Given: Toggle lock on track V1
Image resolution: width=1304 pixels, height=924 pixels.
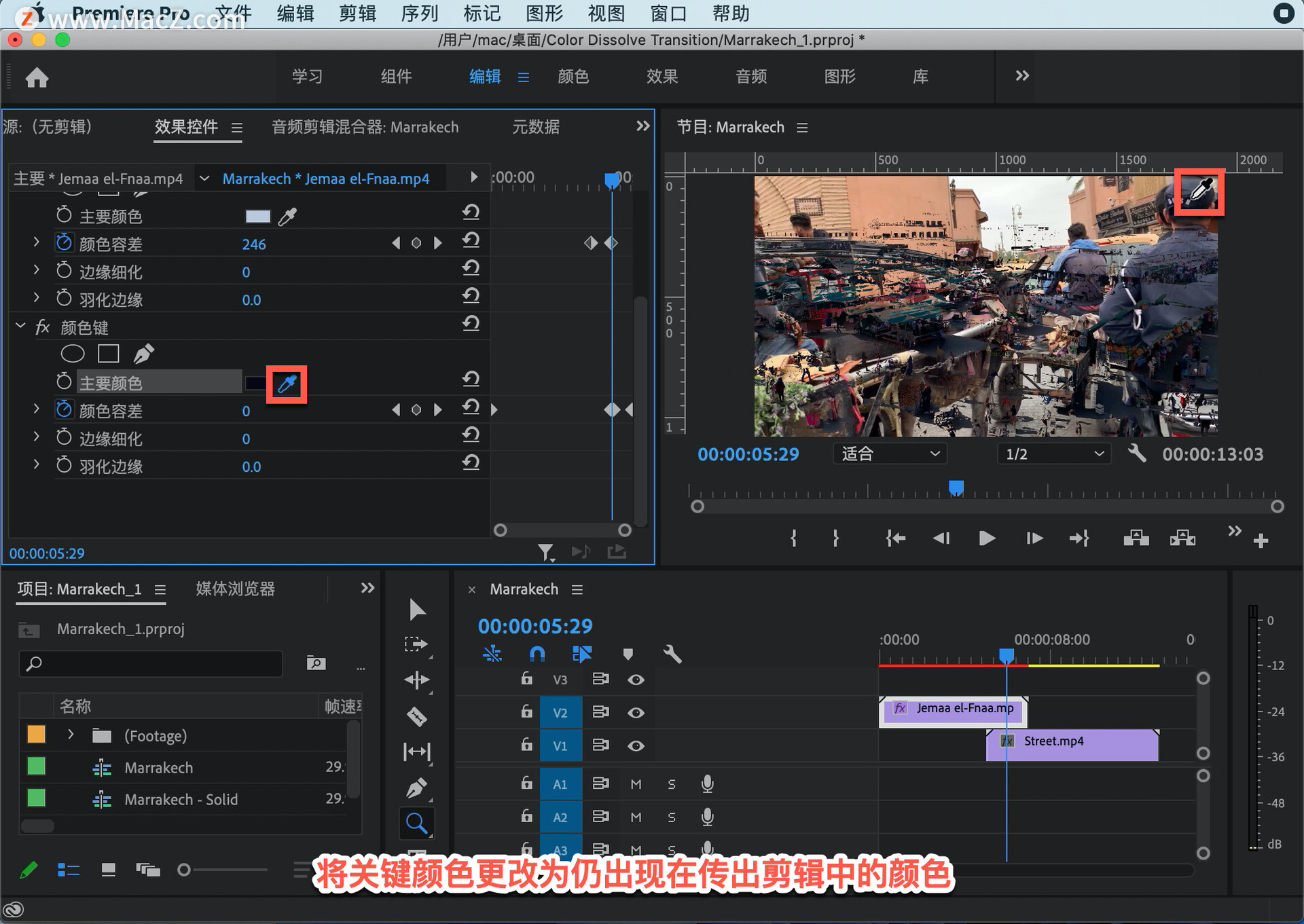Looking at the screenshot, I should [x=526, y=745].
